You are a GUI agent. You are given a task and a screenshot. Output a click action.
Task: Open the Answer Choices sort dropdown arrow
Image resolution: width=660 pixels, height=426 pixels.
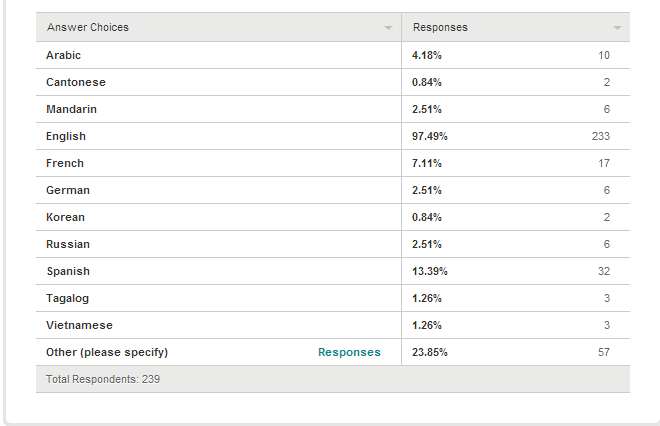click(388, 28)
